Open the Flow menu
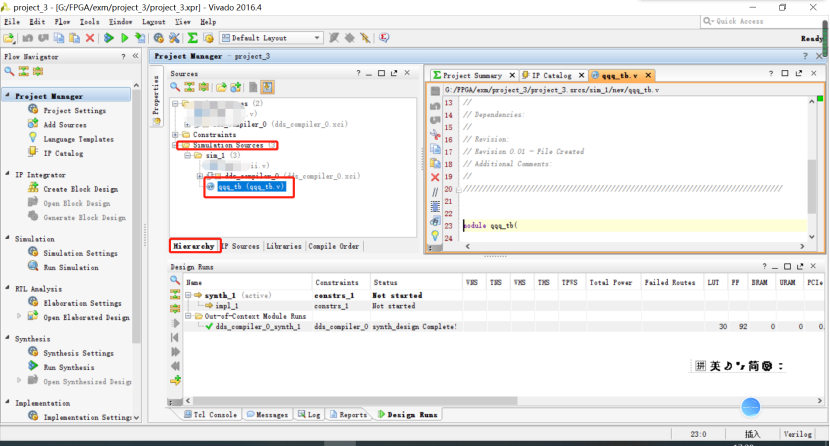 [x=62, y=22]
